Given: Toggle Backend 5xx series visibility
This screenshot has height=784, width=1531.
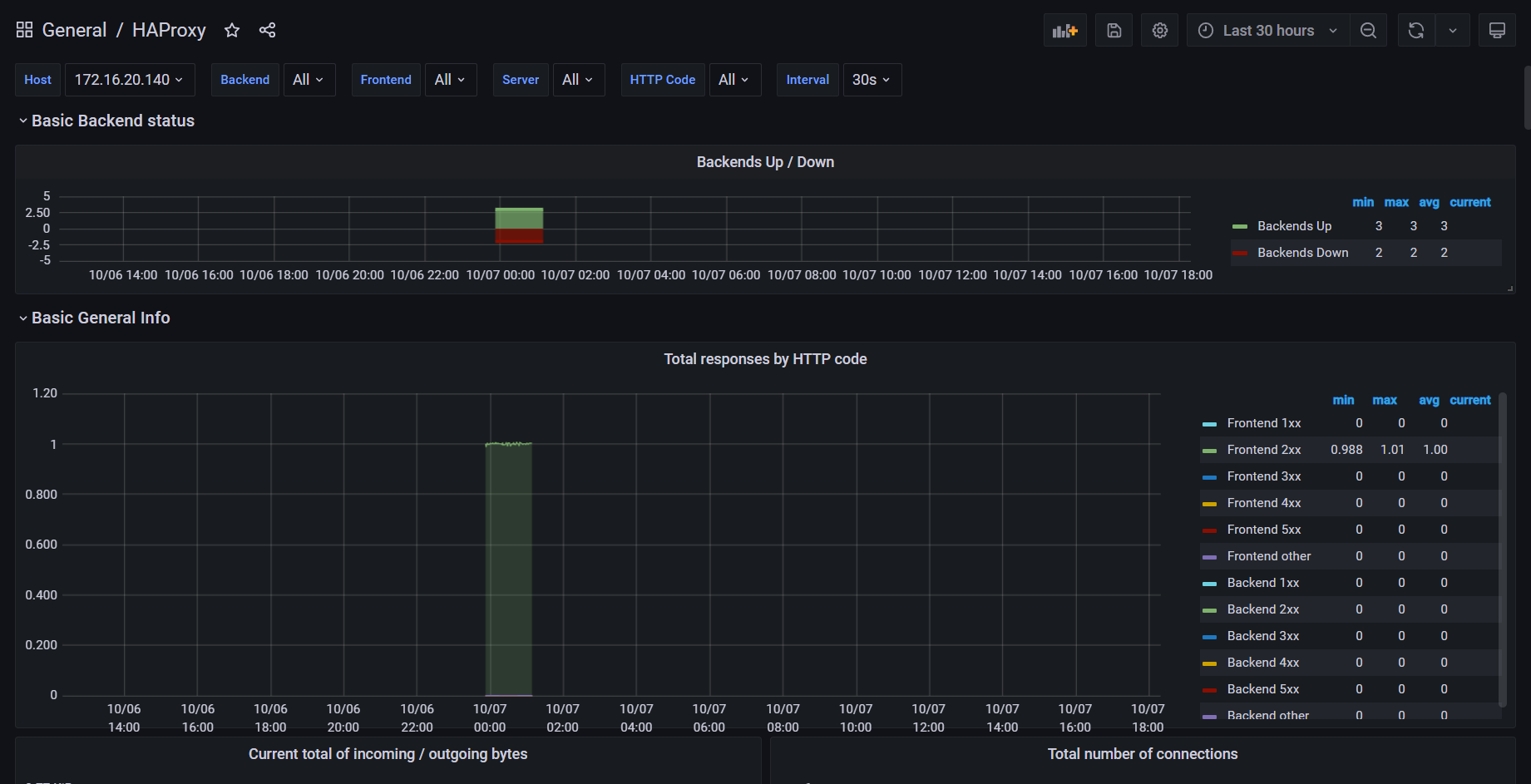Looking at the screenshot, I should 1262,688.
